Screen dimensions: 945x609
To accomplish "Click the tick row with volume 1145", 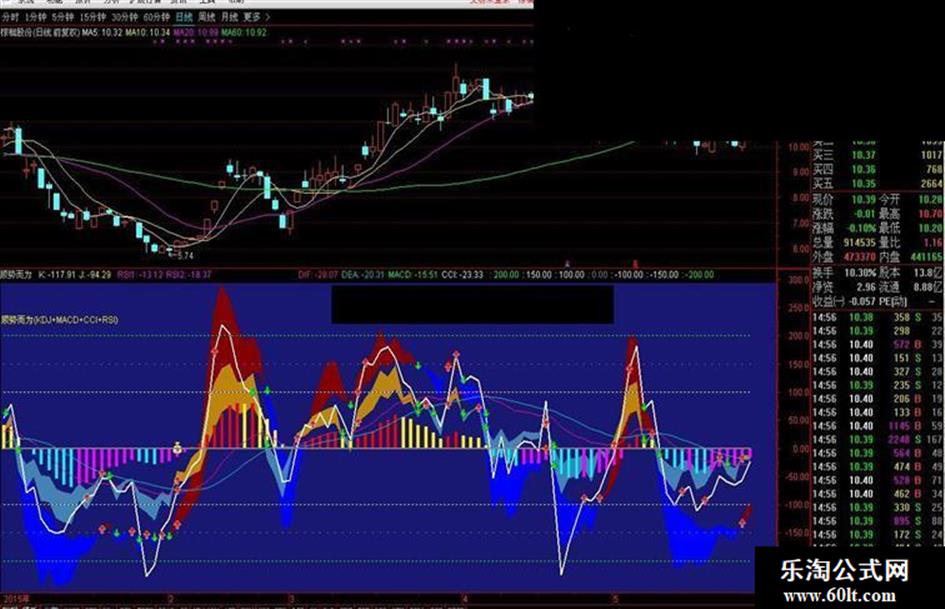I will (878, 426).
